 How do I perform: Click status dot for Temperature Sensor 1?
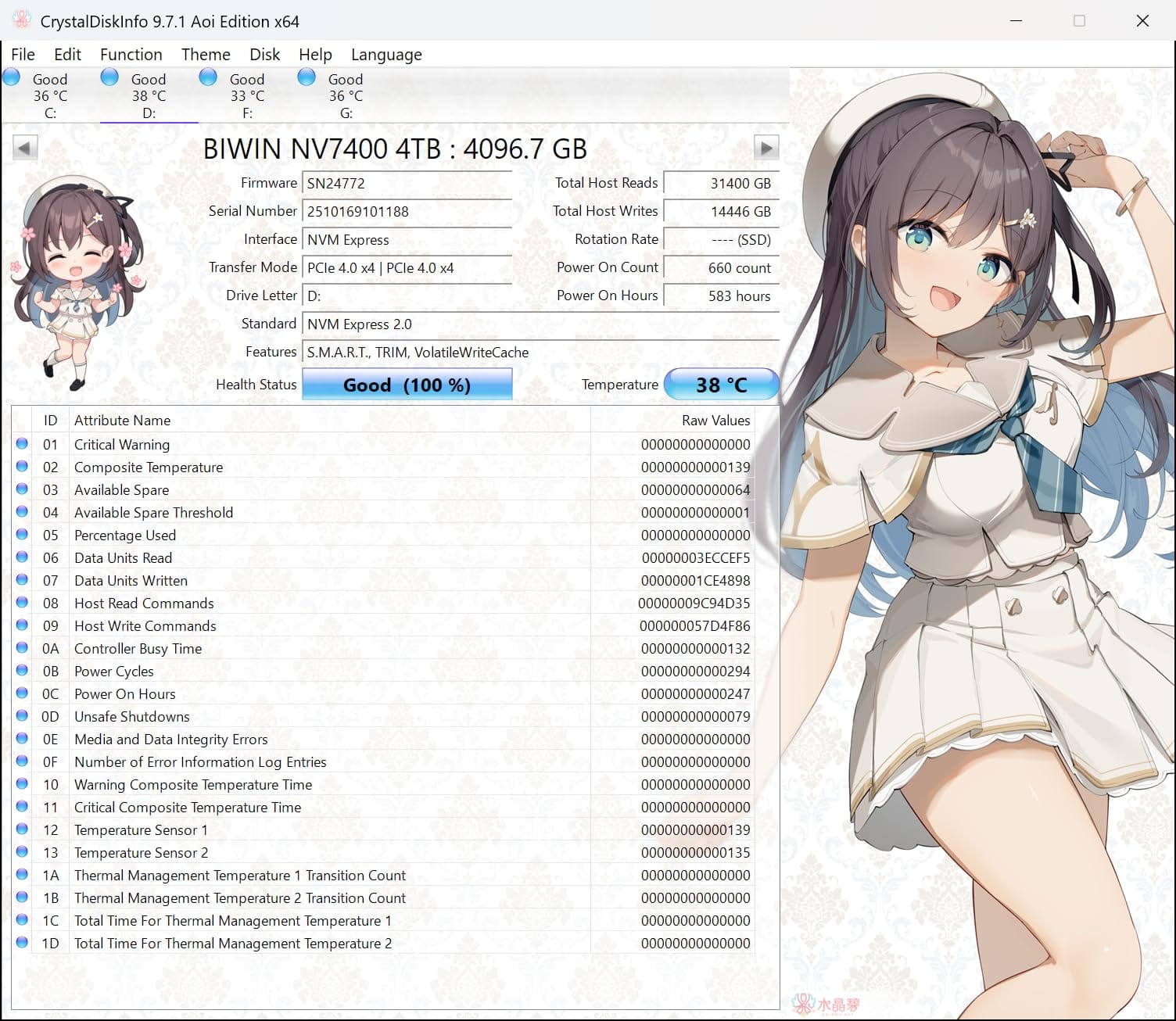click(x=23, y=829)
